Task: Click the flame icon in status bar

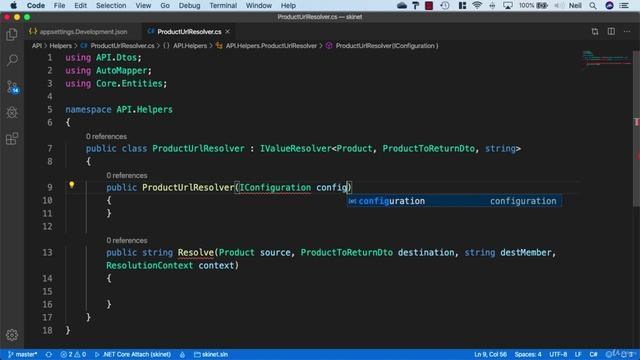Action: (182, 354)
